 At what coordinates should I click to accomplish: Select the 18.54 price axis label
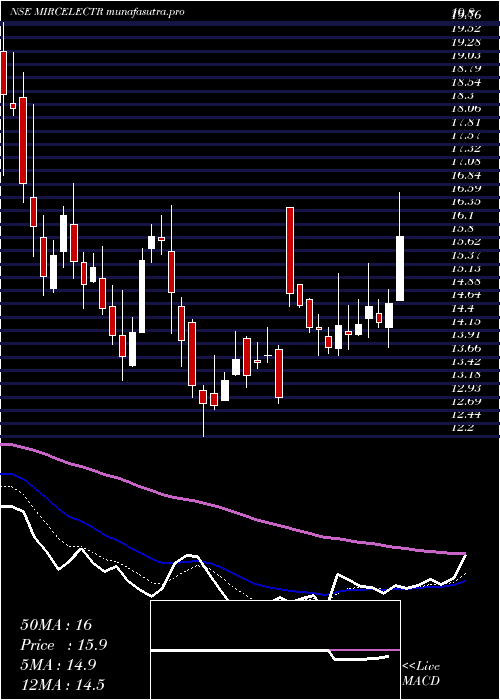tap(466, 82)
